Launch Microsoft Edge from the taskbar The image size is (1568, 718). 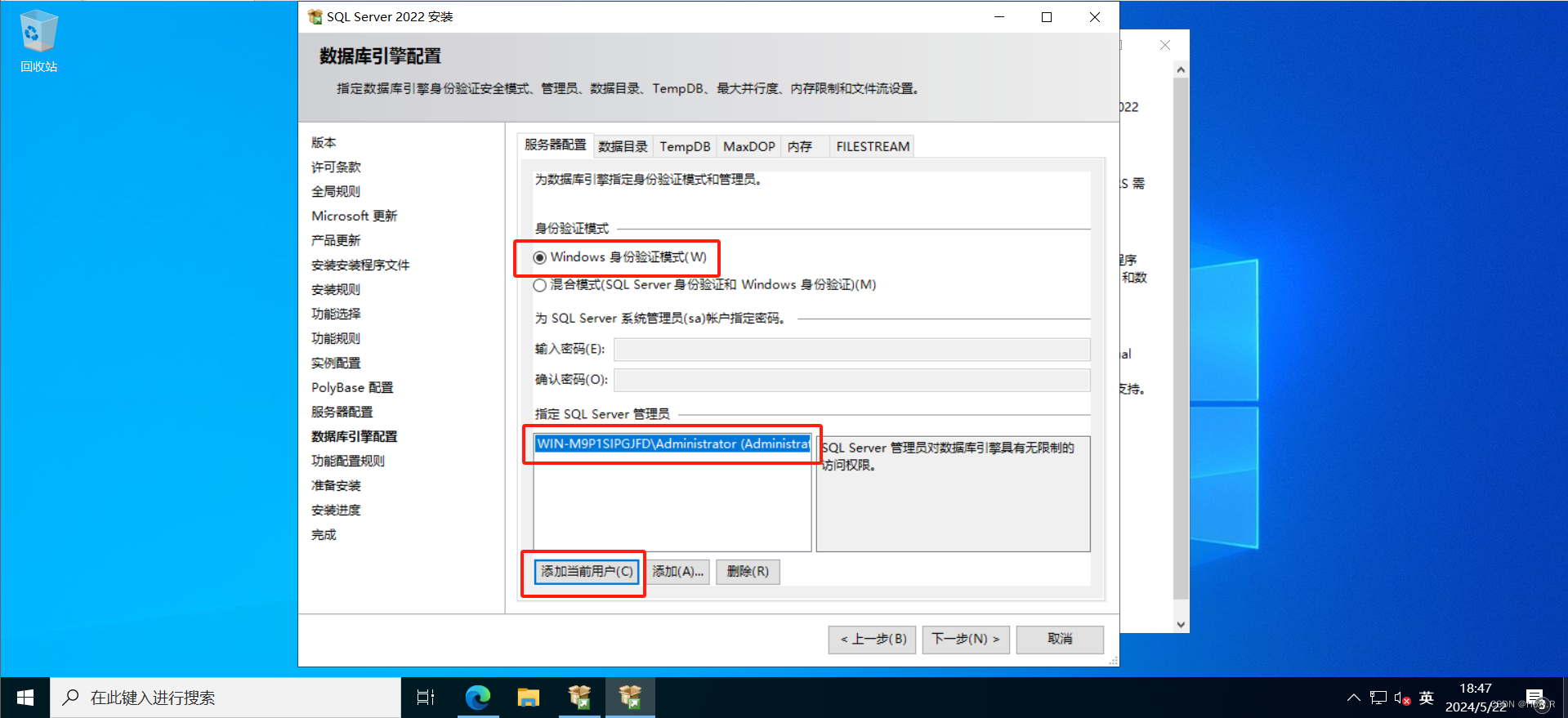click(477, 698)
